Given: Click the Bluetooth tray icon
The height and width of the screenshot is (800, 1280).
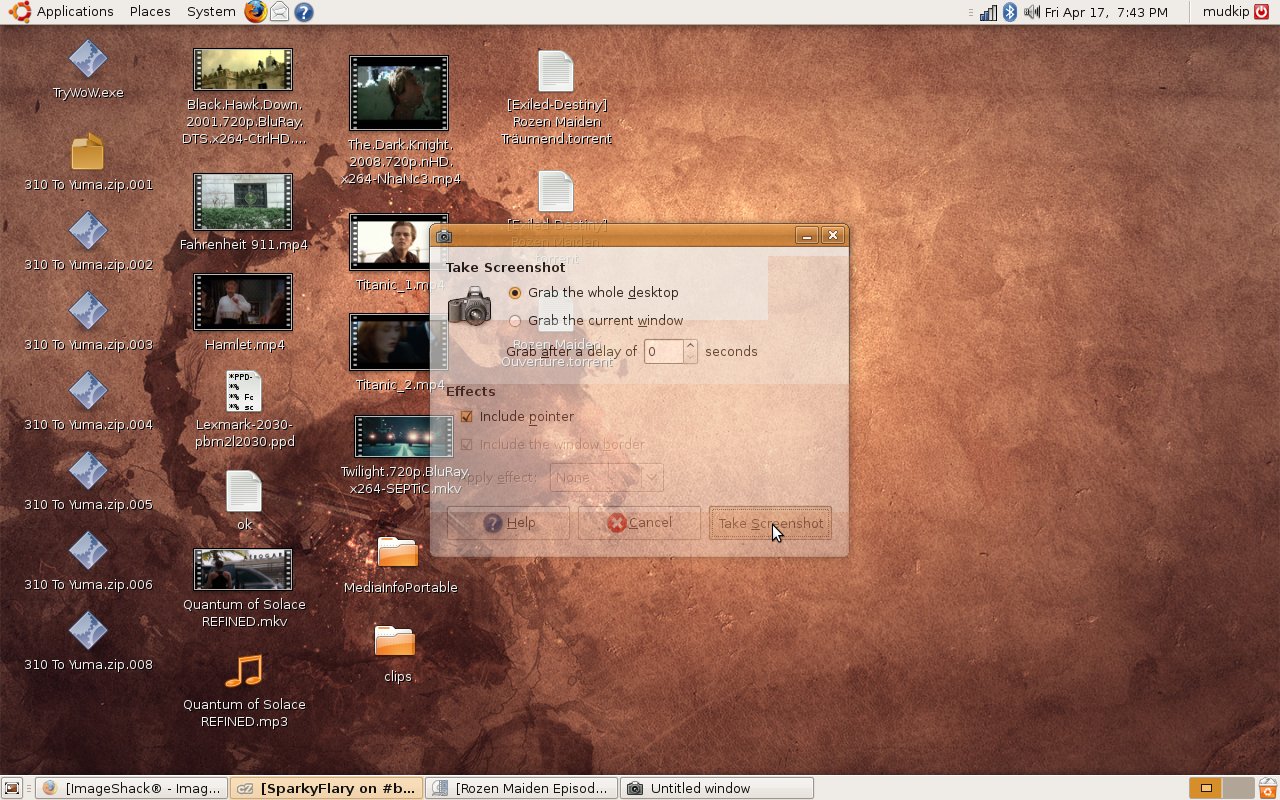Looking at the screenshot, I should click(1010, 12).
